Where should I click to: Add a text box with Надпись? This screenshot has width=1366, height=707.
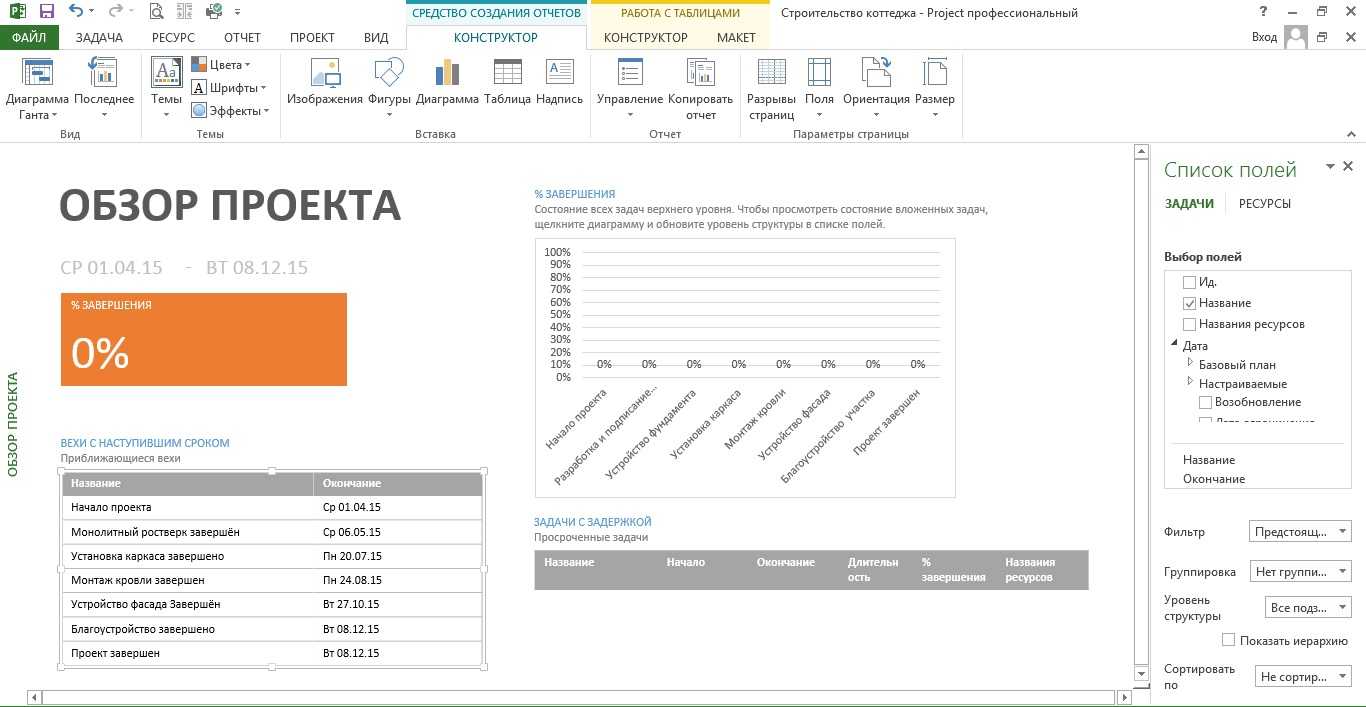(x=559, y=75)
